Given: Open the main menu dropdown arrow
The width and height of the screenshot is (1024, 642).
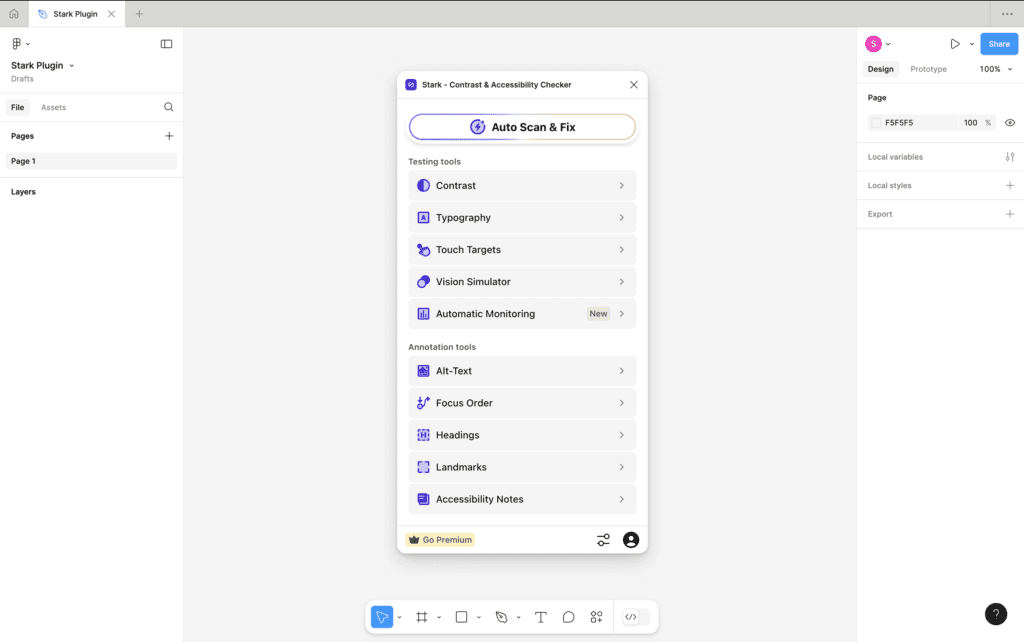Looking at the screenshot, I should pos(27,44).
